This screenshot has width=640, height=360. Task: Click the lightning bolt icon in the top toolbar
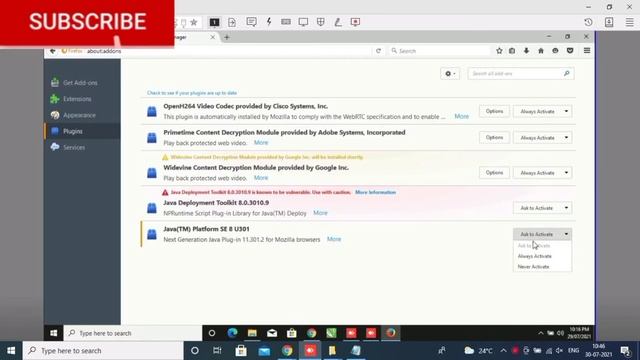(x=269, y=22)
